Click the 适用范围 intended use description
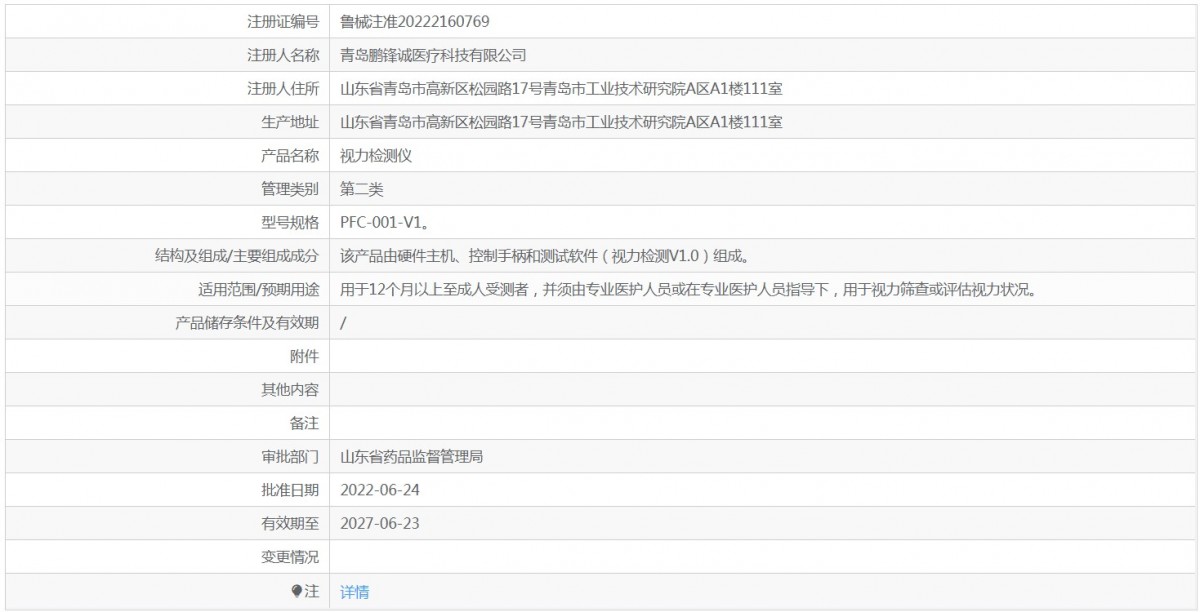 click(686, 289)
